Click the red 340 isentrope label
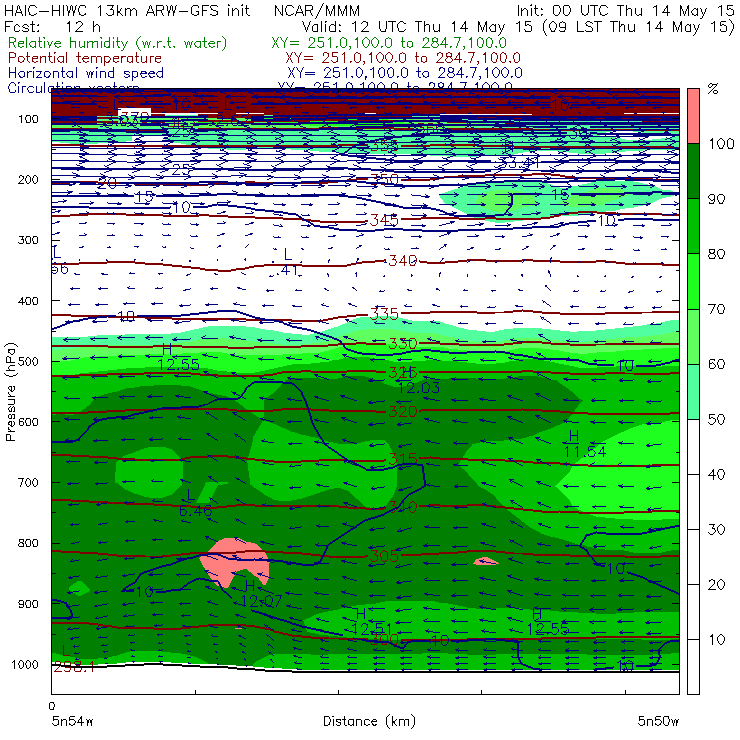The image size is (740, 740). 402,261
